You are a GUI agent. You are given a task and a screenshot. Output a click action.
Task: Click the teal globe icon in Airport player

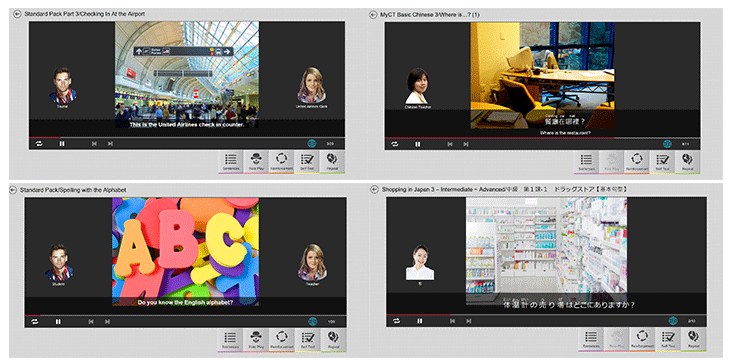click(x=312, y=144)
